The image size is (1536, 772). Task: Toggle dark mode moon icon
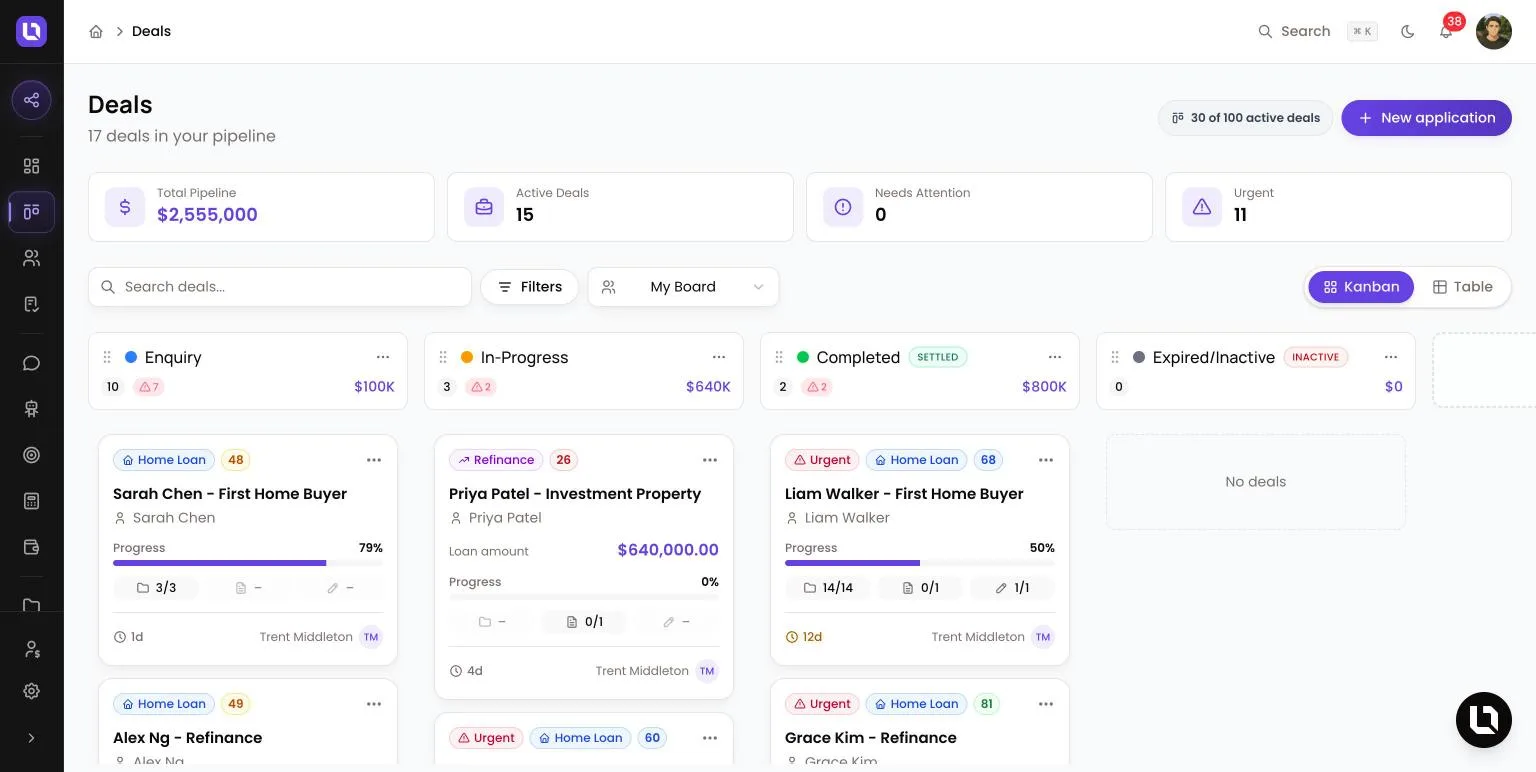tap(1408, 31)
